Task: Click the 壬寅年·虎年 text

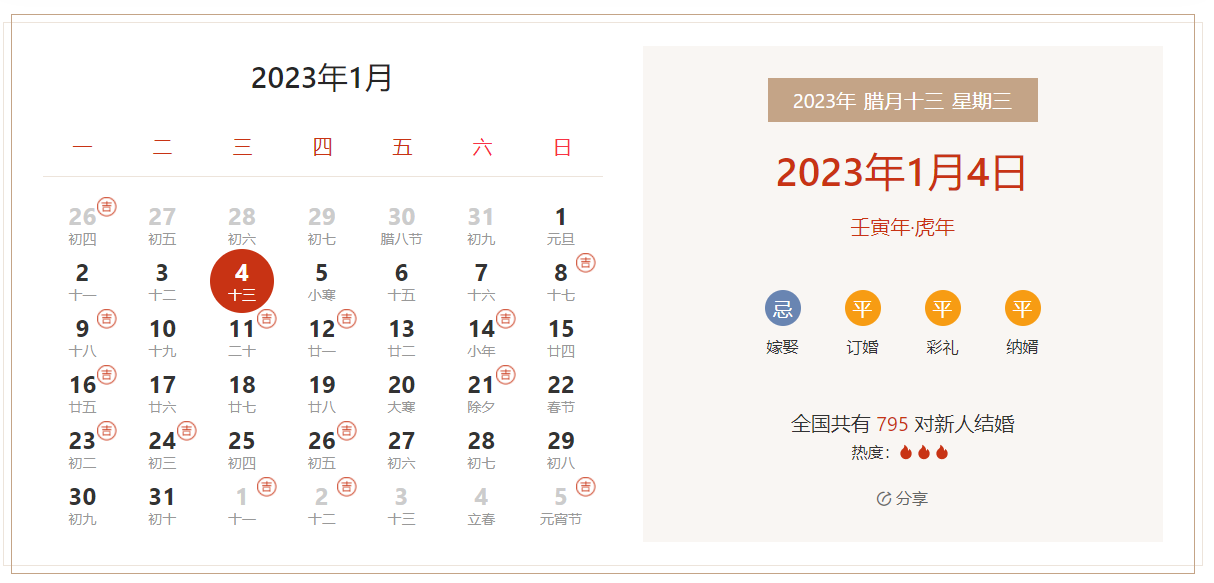Action: (903, 228)
